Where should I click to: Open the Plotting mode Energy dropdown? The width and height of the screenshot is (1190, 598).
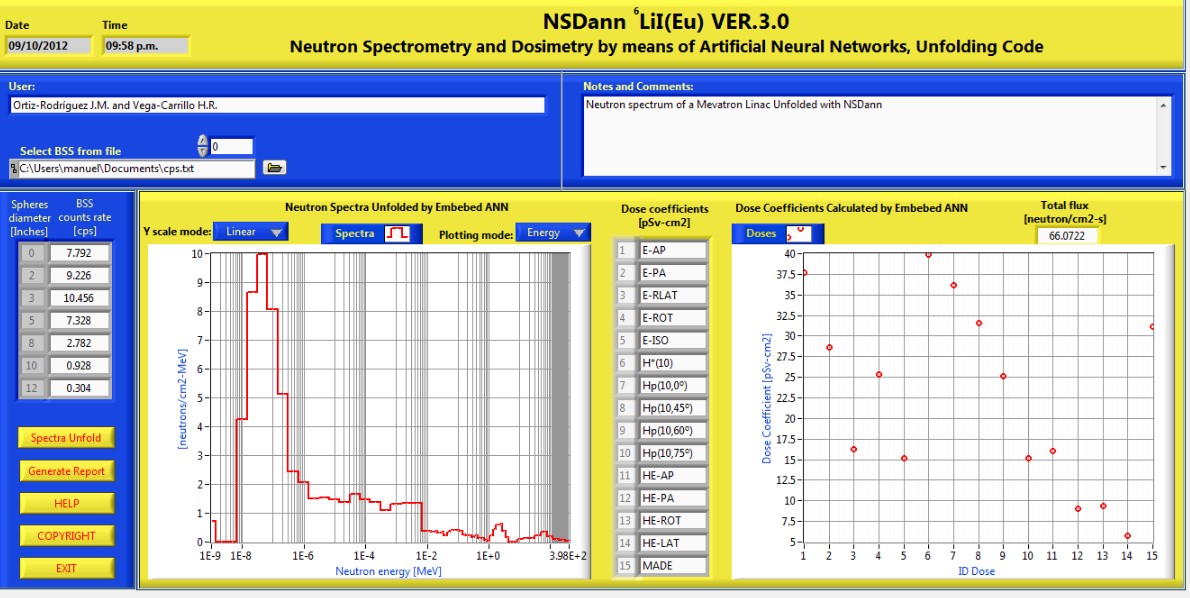552,232
